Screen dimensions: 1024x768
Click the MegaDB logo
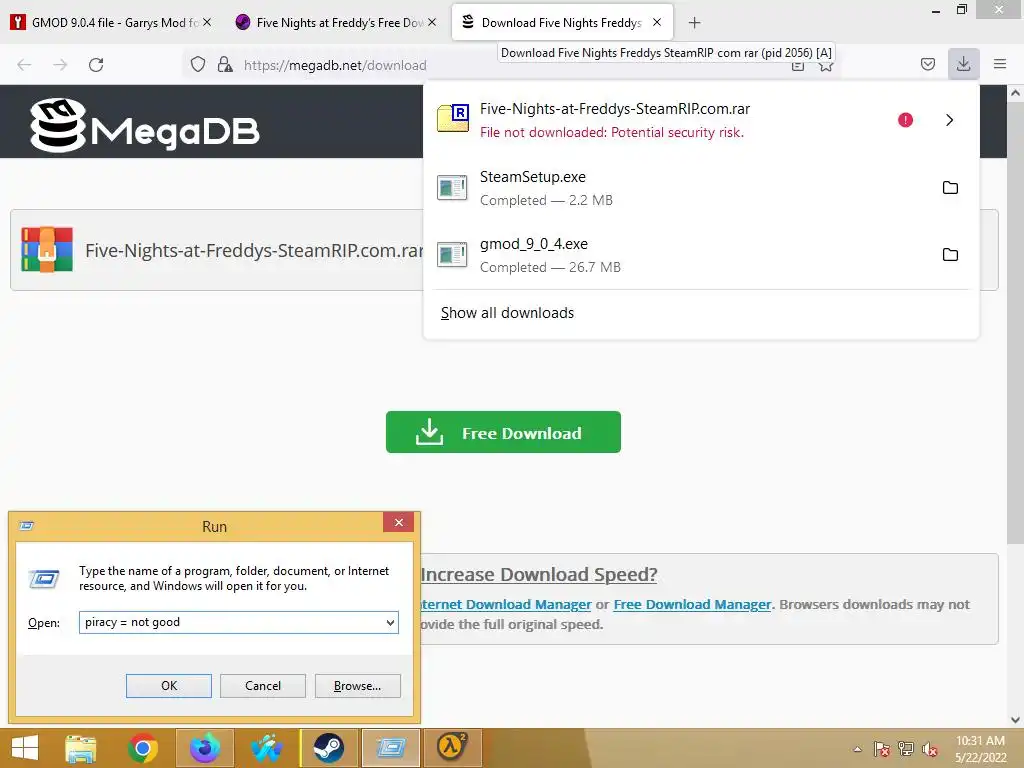(144, 125)
